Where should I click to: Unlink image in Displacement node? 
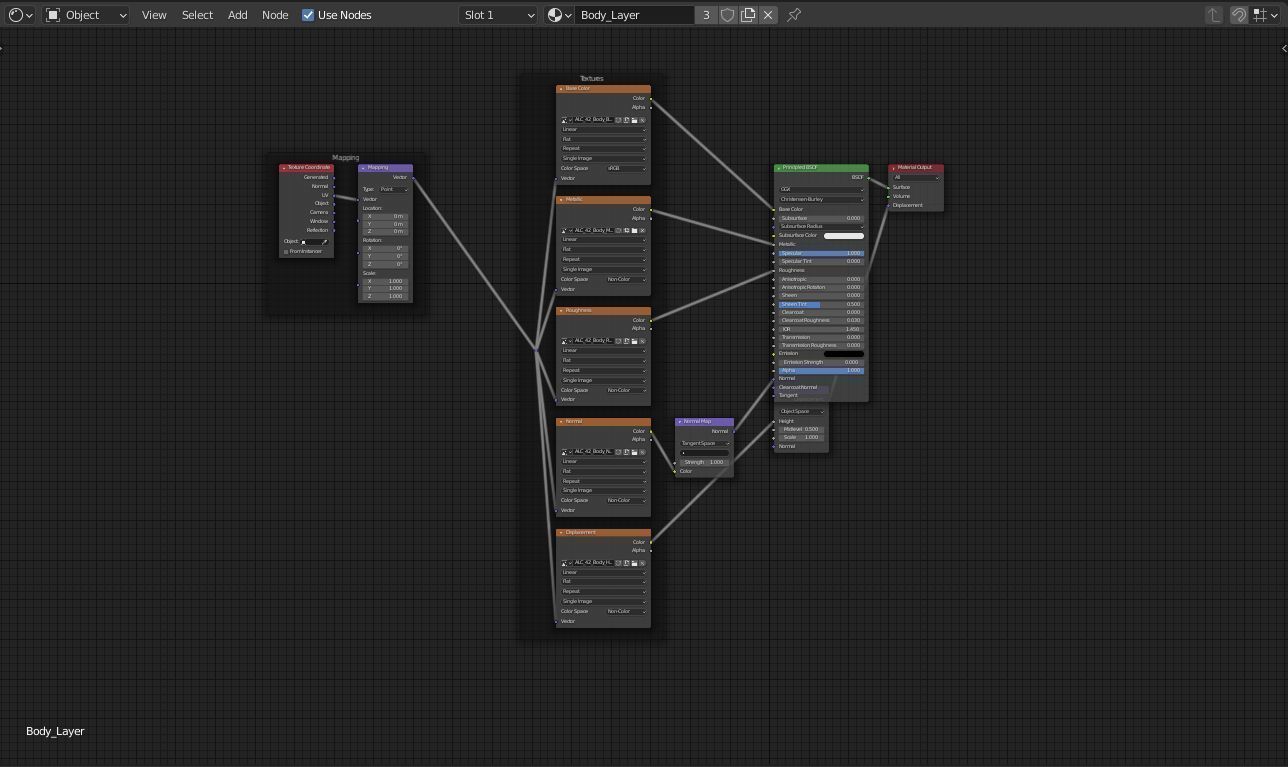click(642, 563)
